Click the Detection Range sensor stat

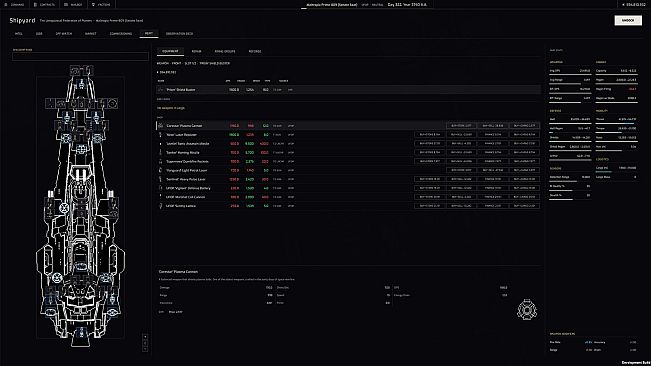[570, 178]
